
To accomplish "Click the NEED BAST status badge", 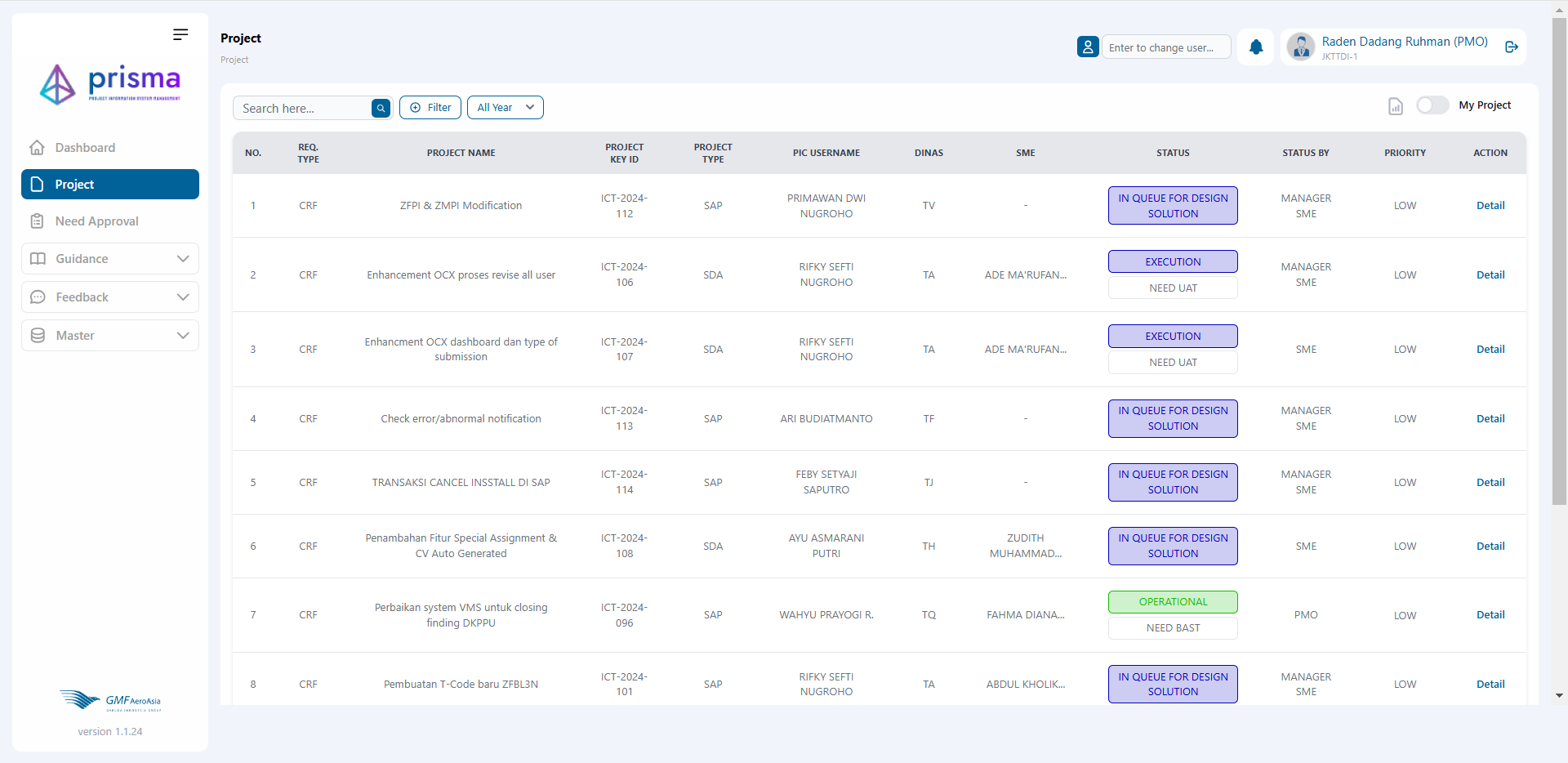I will tap(1173, 628).
